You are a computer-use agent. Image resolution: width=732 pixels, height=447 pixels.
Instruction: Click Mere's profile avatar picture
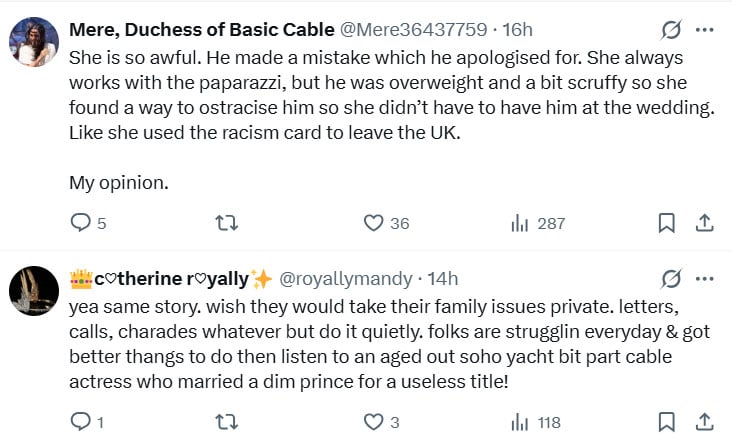[x=33, y=42]
